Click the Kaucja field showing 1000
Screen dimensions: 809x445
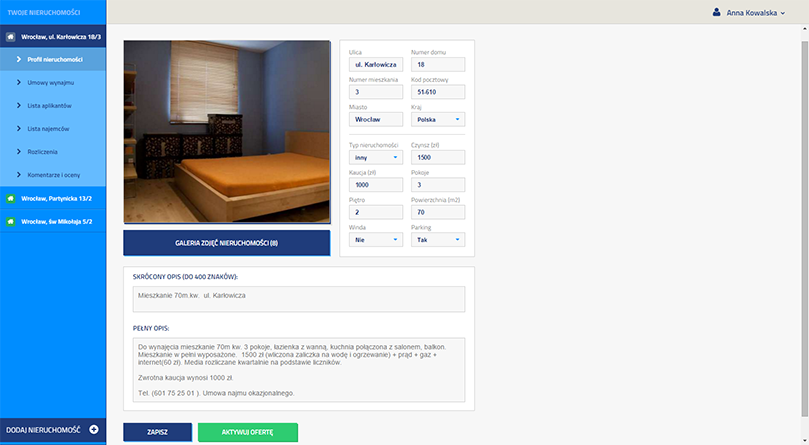376,185
